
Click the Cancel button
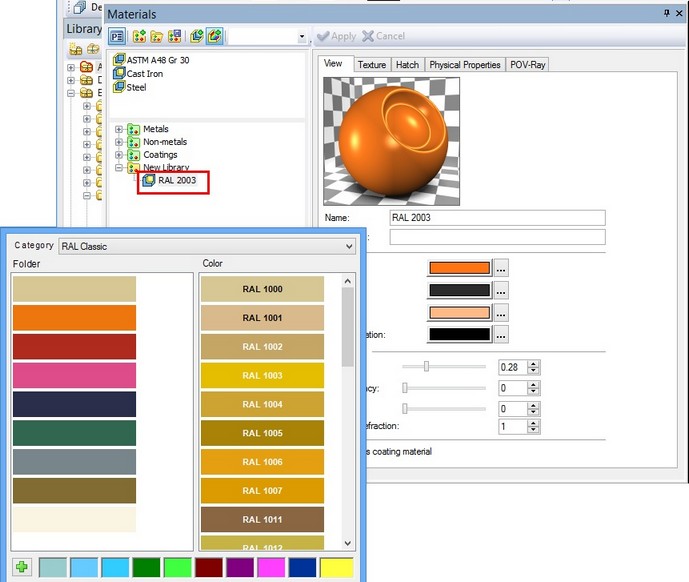pyautogui.click(x=383, y=36)
